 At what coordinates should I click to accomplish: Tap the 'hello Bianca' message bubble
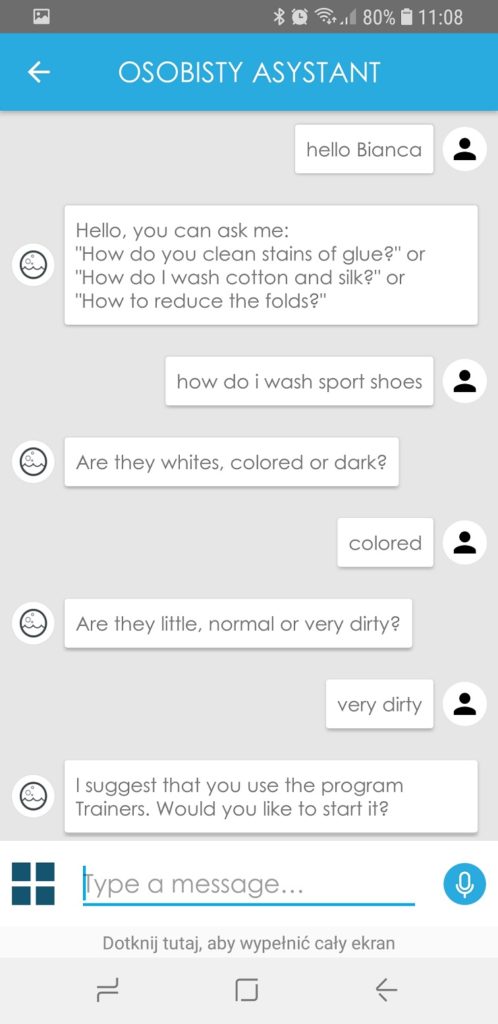click(x=364, y=150)
